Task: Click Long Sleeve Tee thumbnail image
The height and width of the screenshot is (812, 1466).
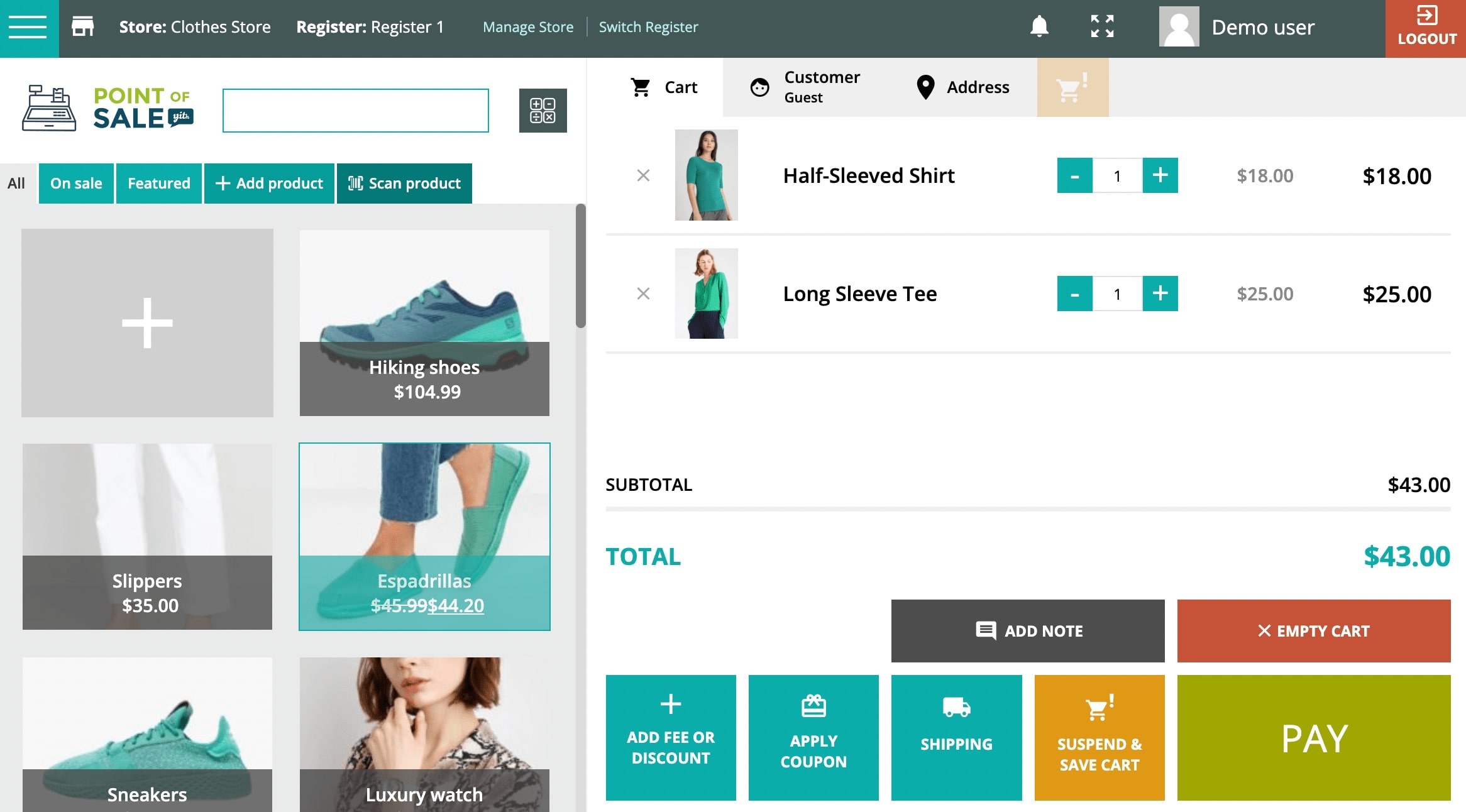Action: pyautogui.click(x=706, y=294)
